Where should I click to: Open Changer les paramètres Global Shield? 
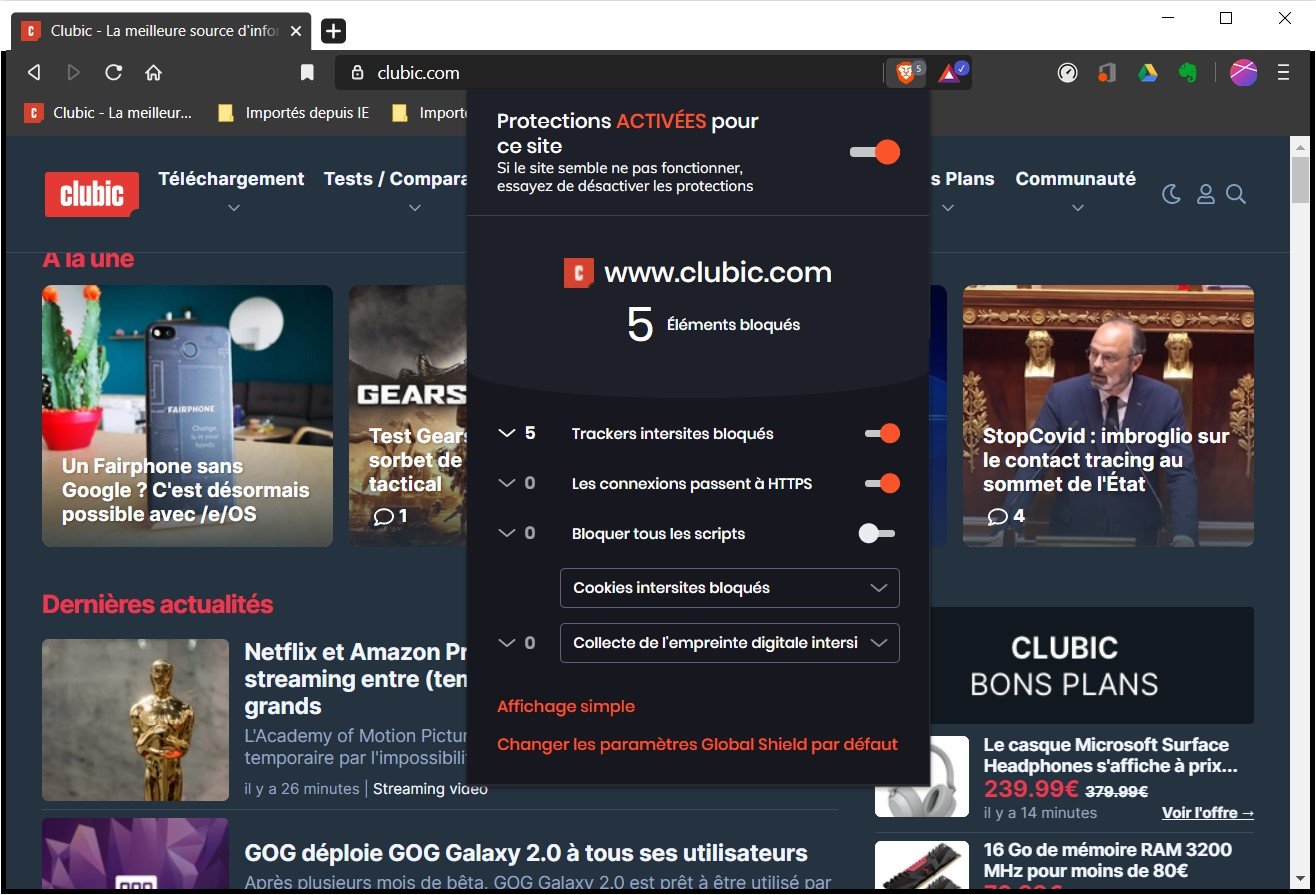pos(697,744)
